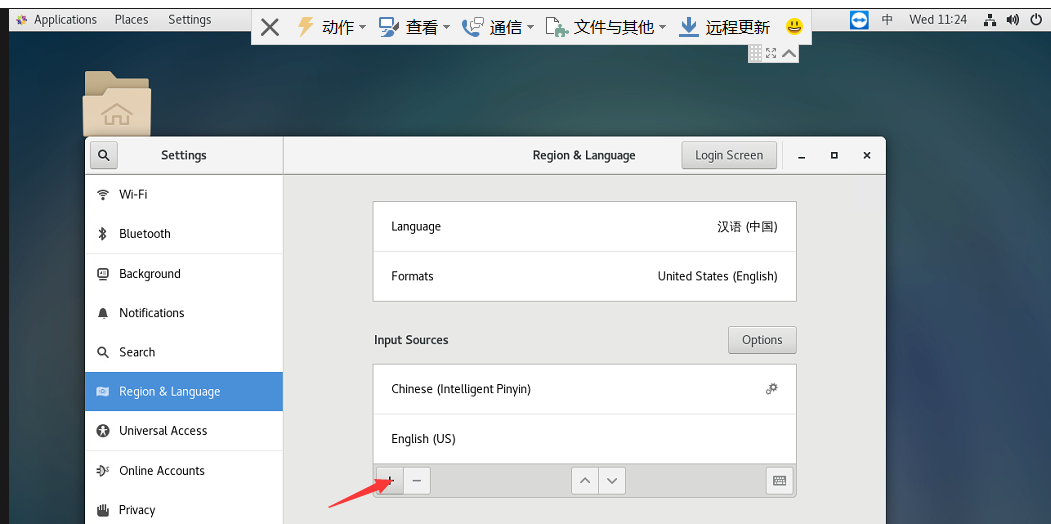Change Formats row United States (English)

click(584, 276)
